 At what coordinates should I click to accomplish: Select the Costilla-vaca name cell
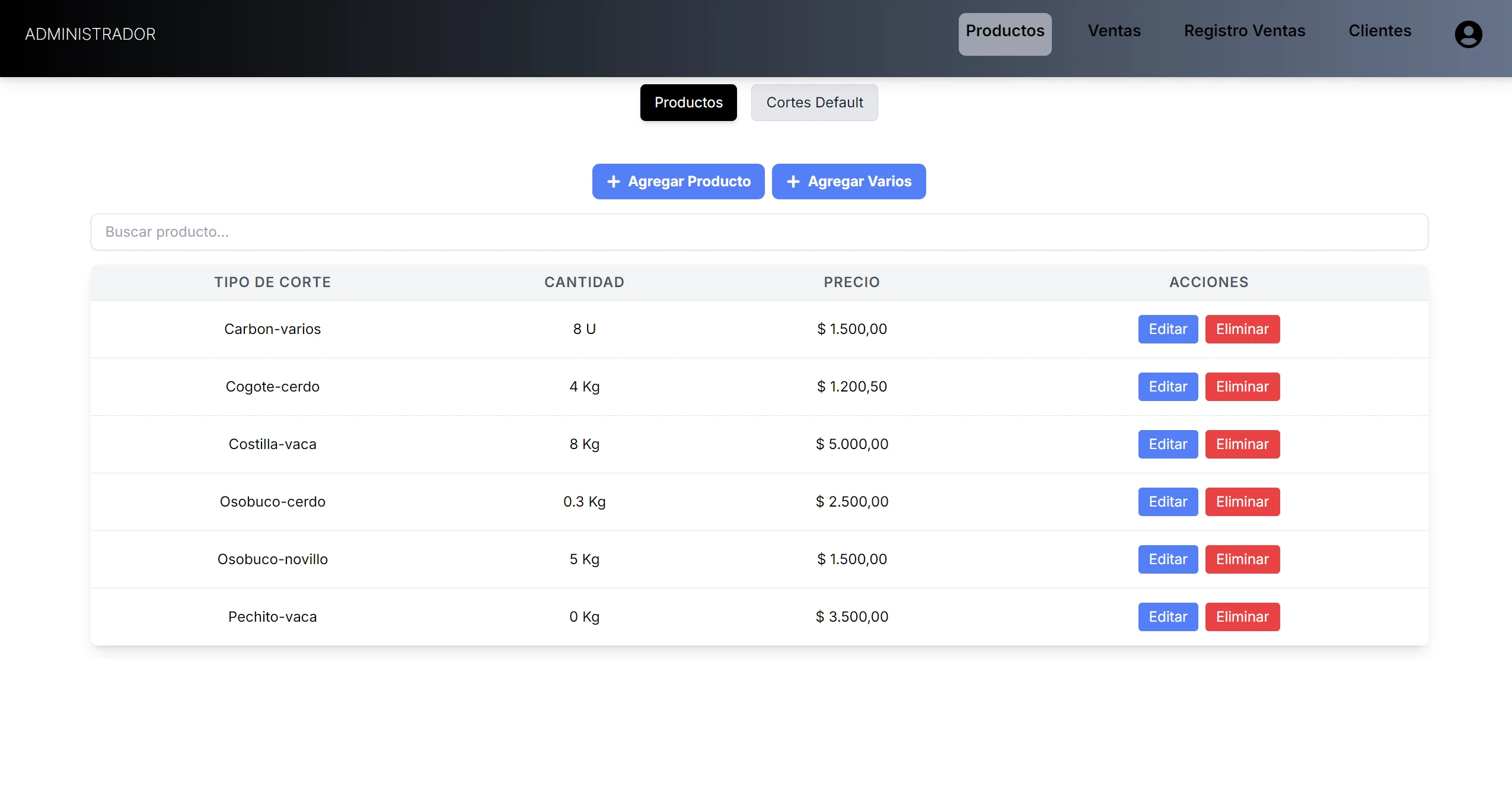click(273, 444)
